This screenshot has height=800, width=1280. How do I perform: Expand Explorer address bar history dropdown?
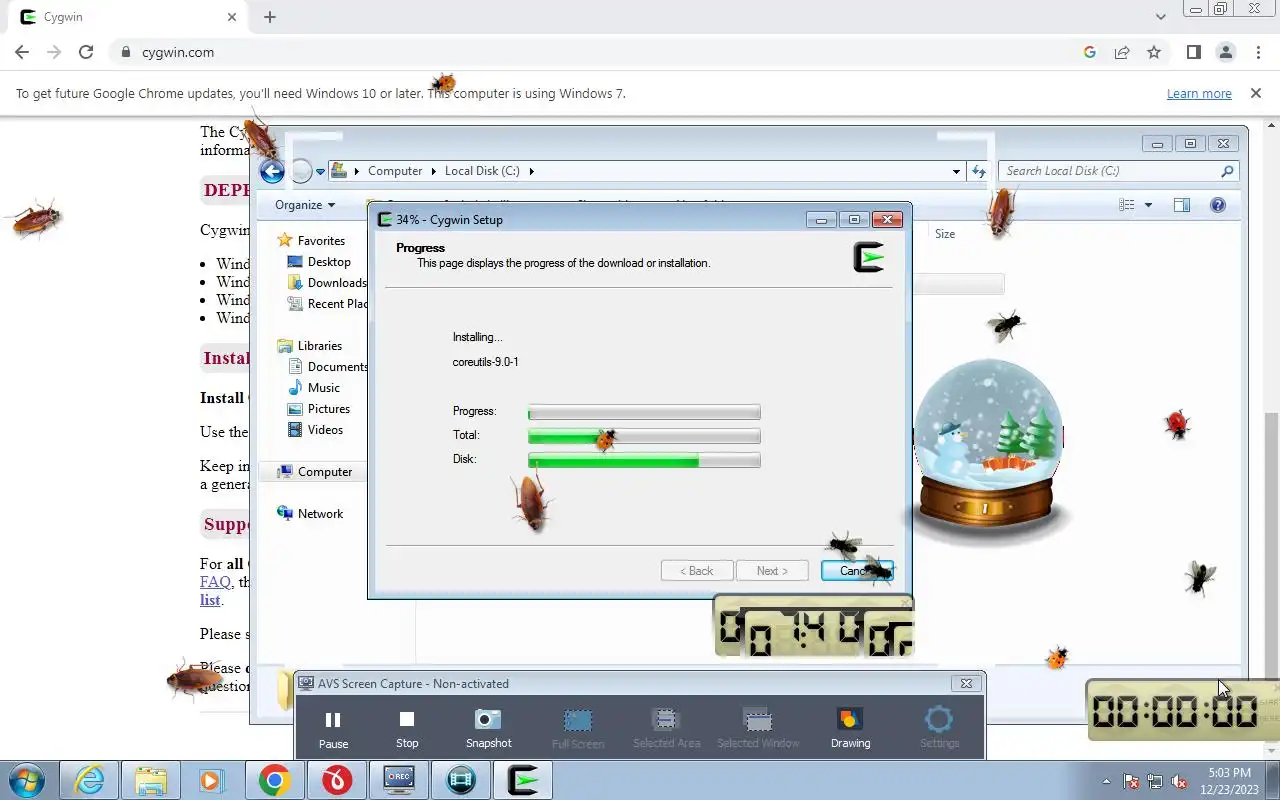click(956, 171)
